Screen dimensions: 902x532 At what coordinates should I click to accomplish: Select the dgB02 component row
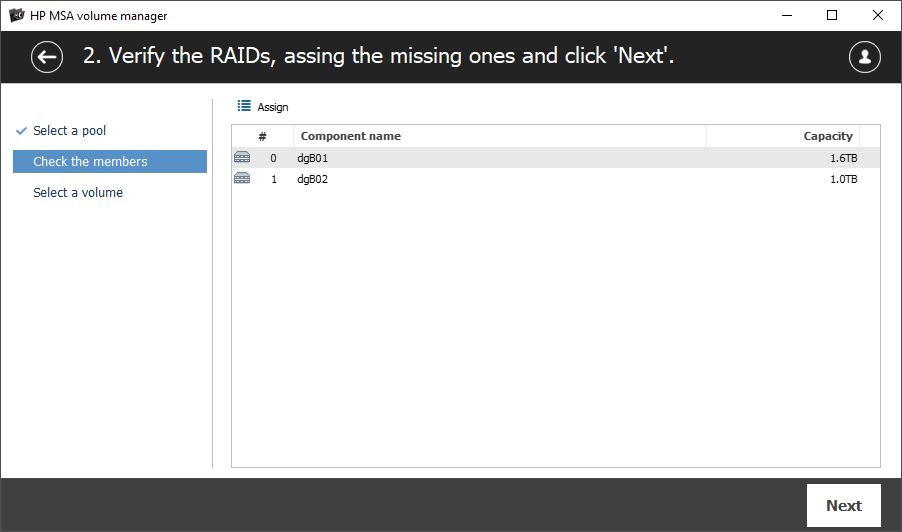click(556, 179)
